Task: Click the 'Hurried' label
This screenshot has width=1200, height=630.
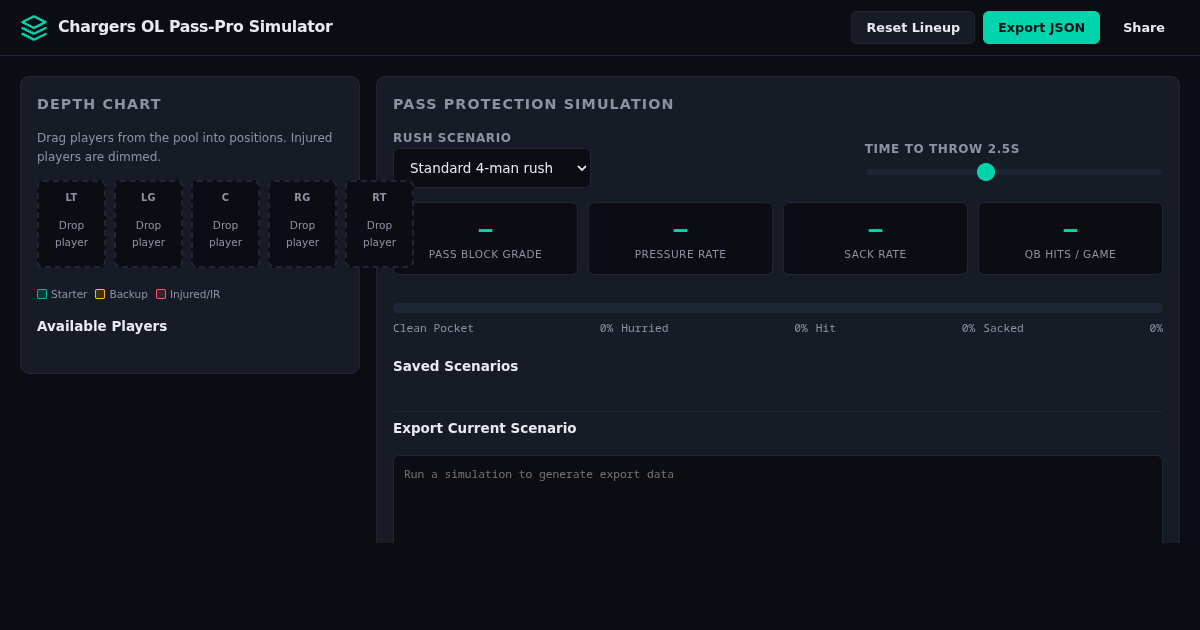Action: 644,328
